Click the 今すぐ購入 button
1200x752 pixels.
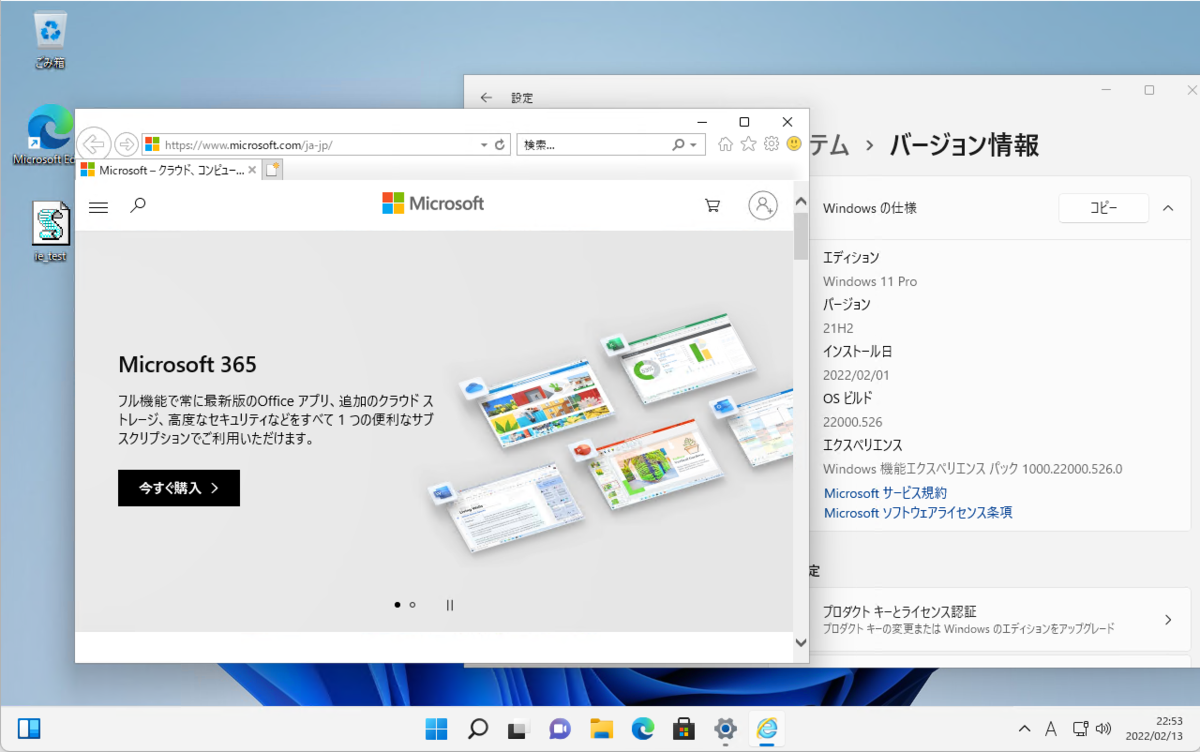[x=179, y=488]
